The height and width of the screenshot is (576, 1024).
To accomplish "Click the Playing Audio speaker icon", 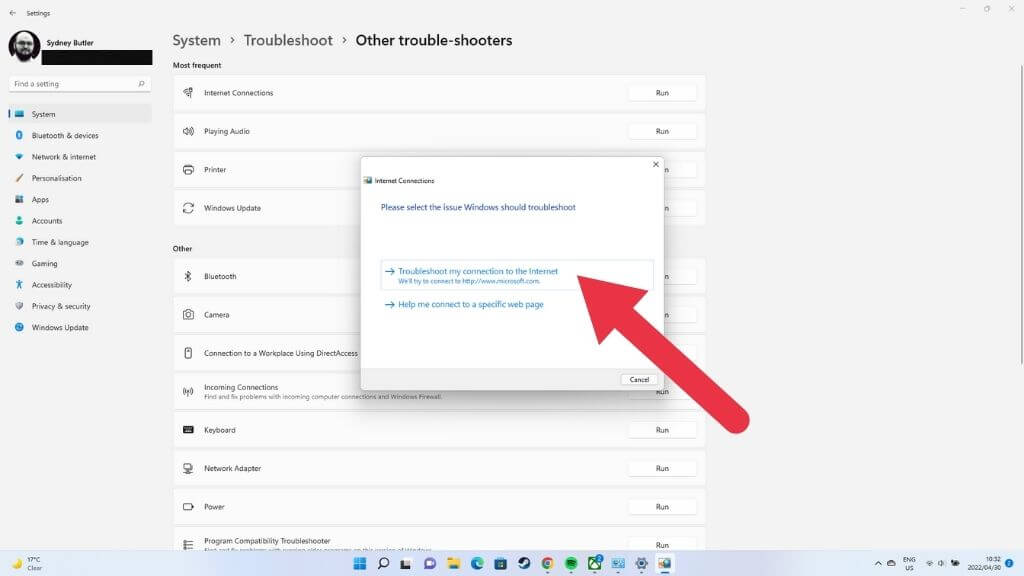I will point(188,131).
